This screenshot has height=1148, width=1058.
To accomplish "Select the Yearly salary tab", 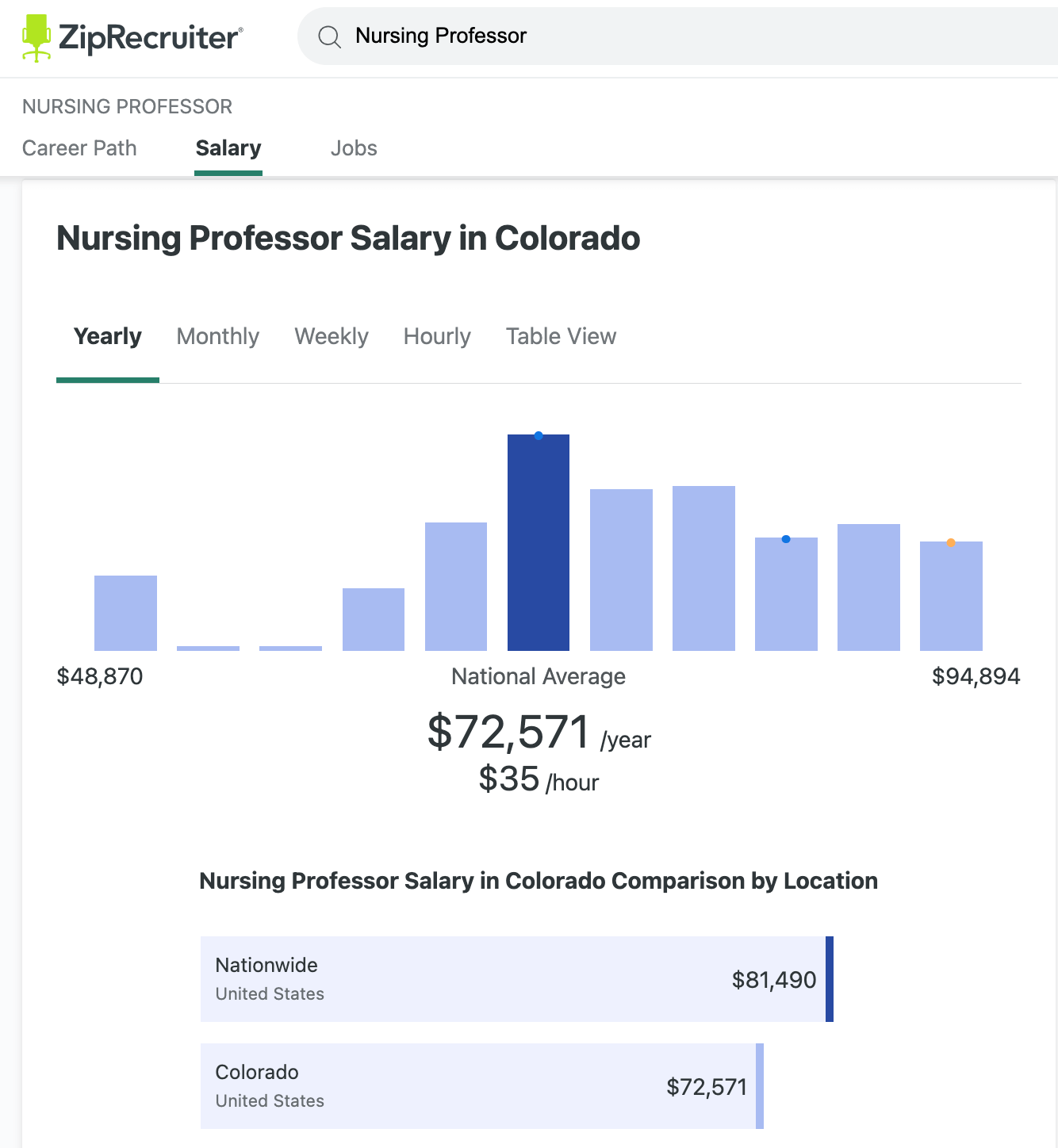I will pyautogui.click(x=108, y=336).
